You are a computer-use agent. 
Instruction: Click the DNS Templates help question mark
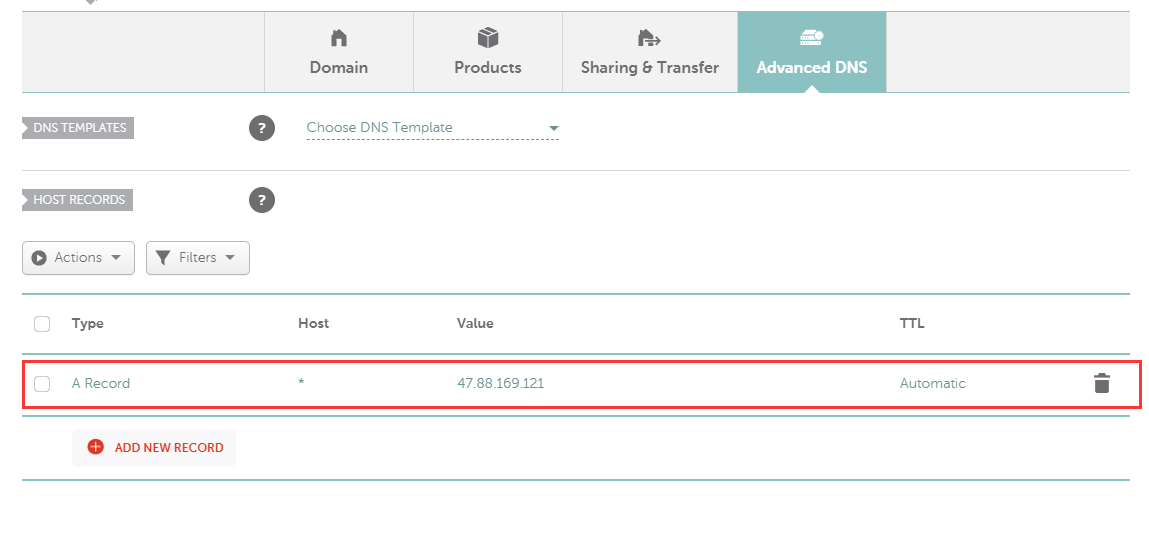(x=262, y=128)
